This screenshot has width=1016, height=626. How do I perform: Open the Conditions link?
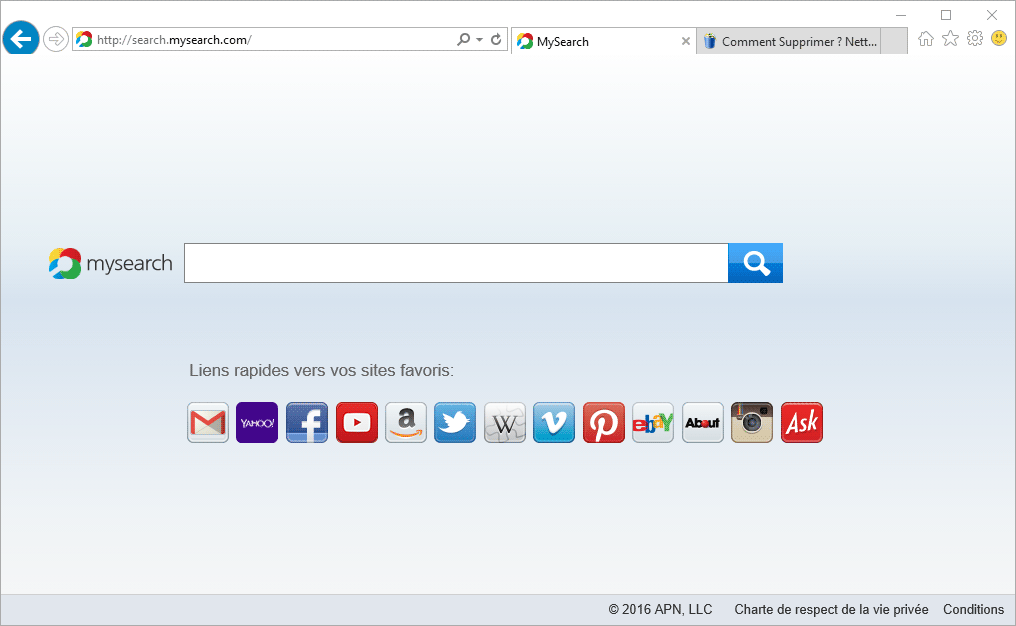tap(973, 610)
